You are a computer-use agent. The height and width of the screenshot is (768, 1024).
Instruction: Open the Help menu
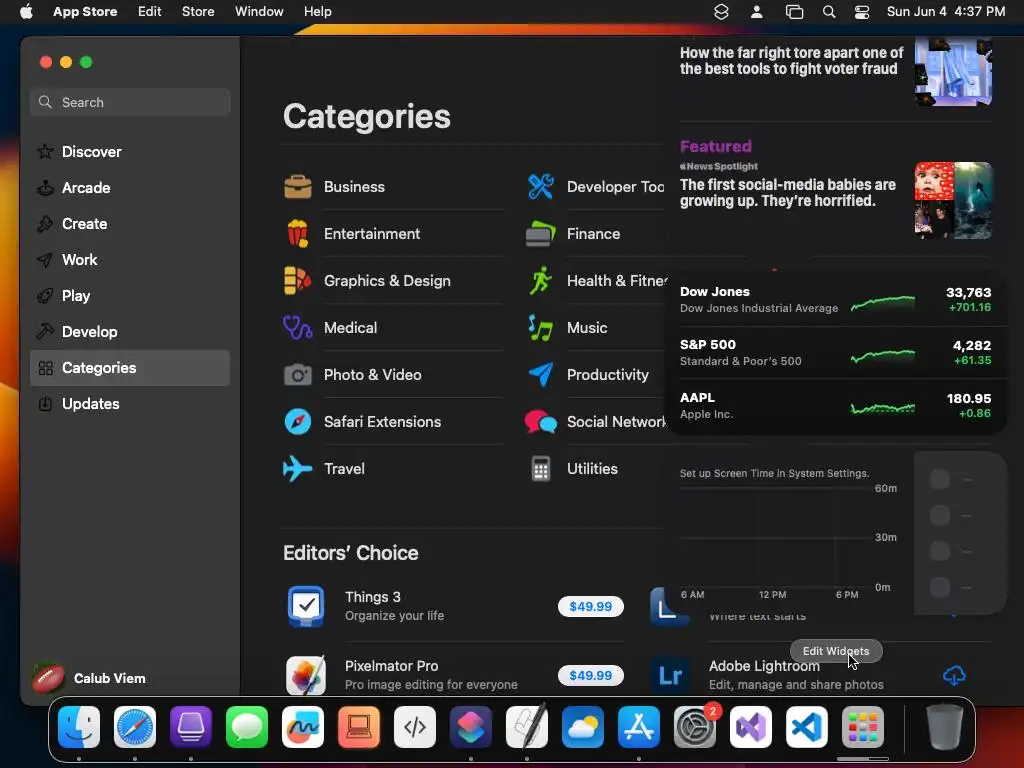[317, 12]
